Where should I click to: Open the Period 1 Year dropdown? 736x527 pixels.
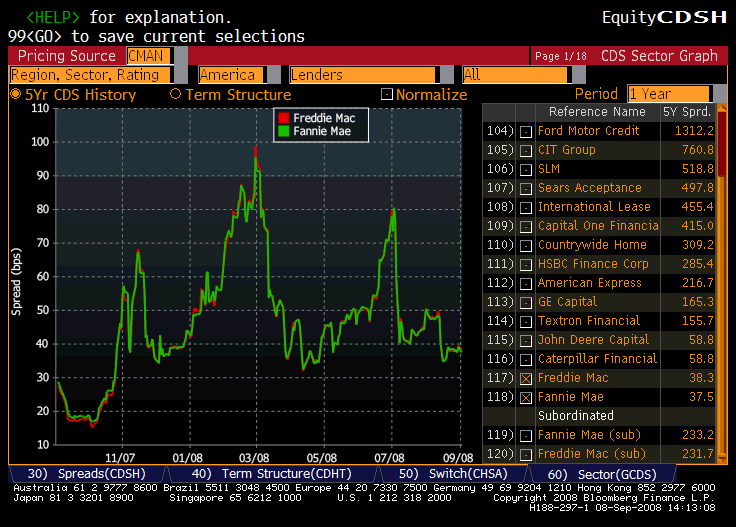[670, 94]
